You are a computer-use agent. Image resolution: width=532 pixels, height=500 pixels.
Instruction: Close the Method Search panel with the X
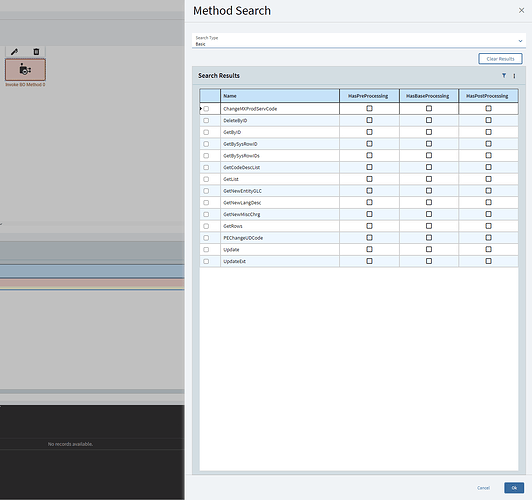[521, 11]
